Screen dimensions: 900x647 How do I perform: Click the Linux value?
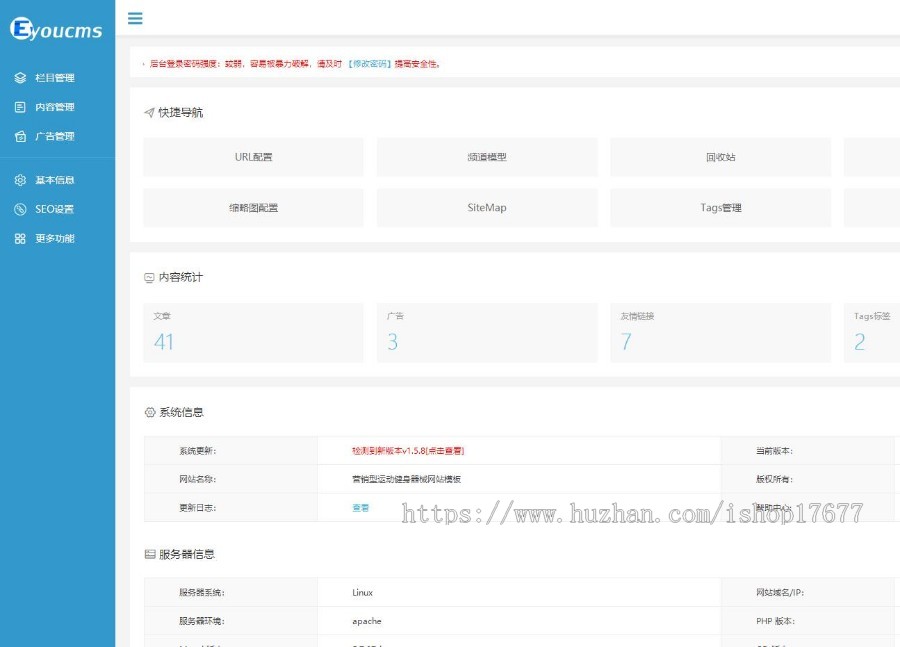tap(363, 592)
